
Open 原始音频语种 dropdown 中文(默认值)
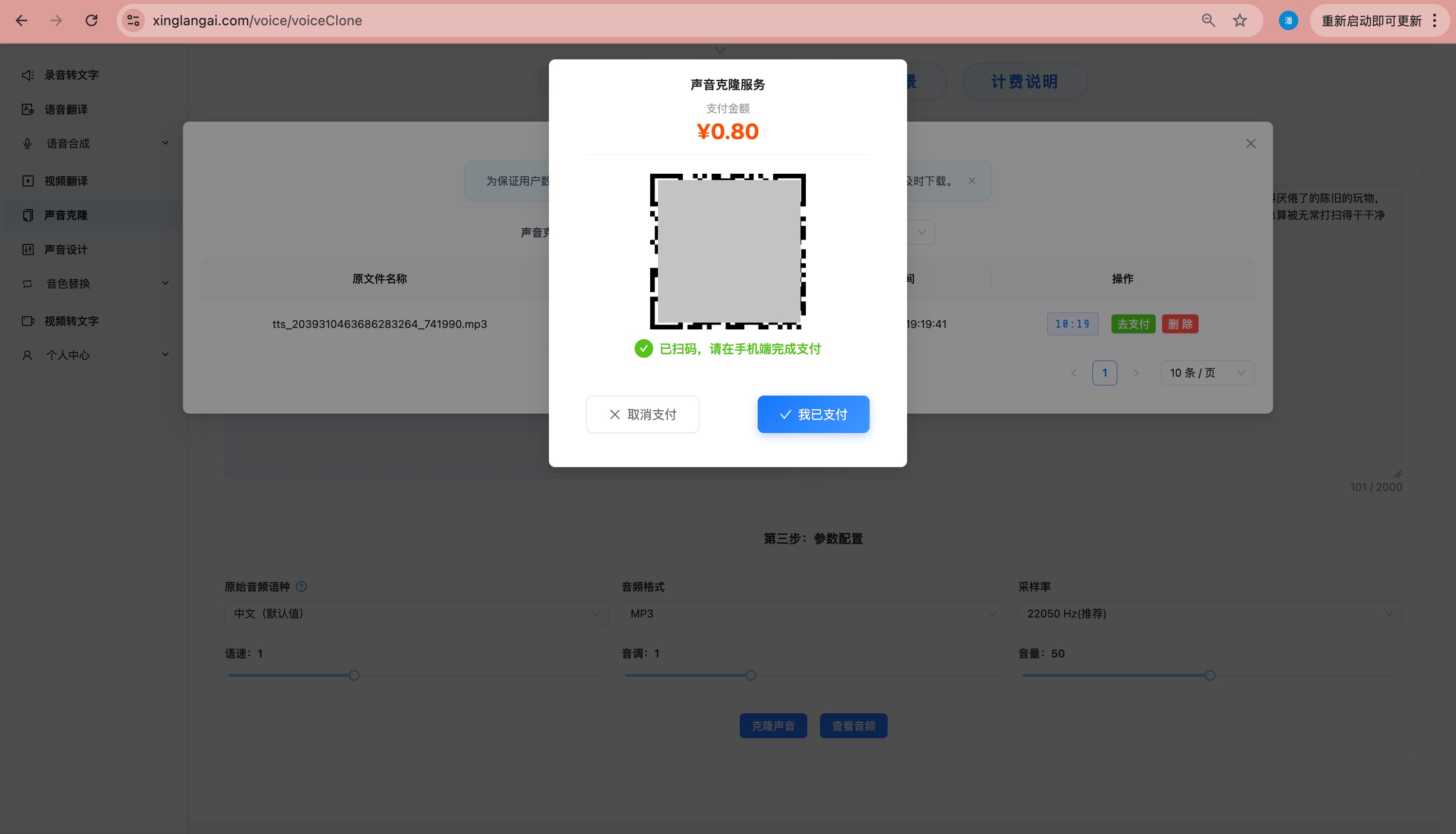coord(417,614)
